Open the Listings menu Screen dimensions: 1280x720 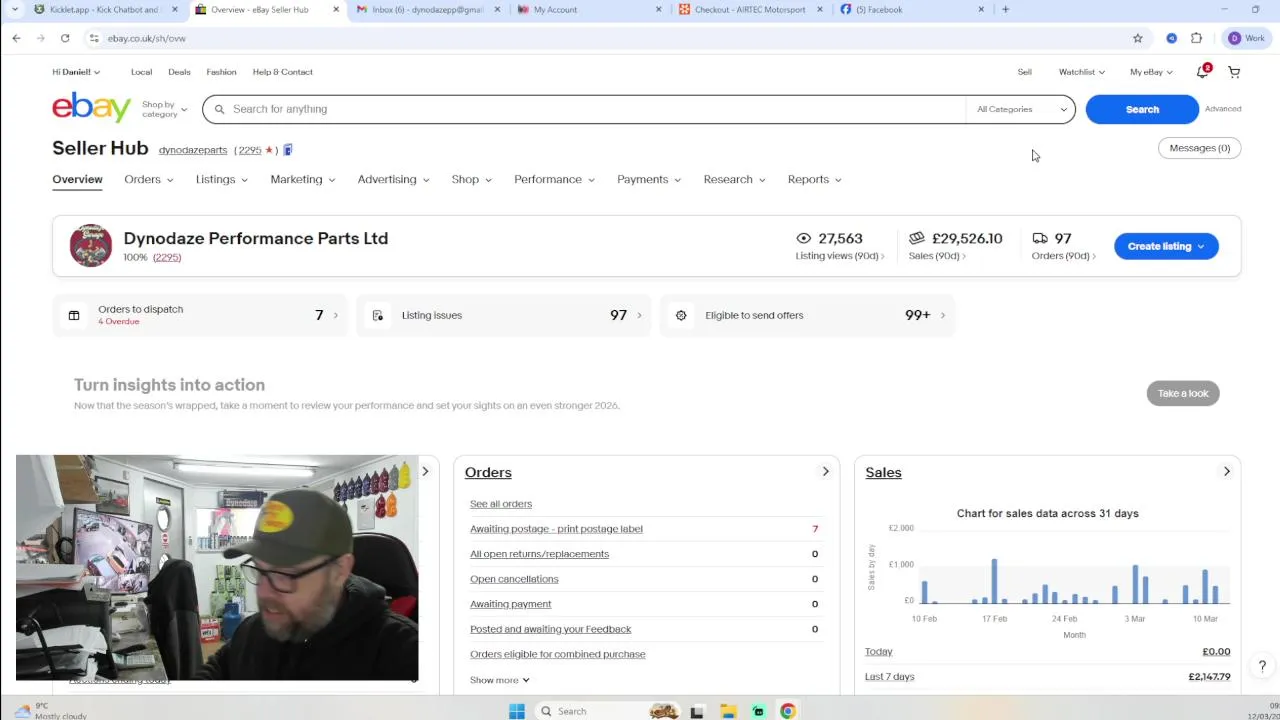pos(222,179)
